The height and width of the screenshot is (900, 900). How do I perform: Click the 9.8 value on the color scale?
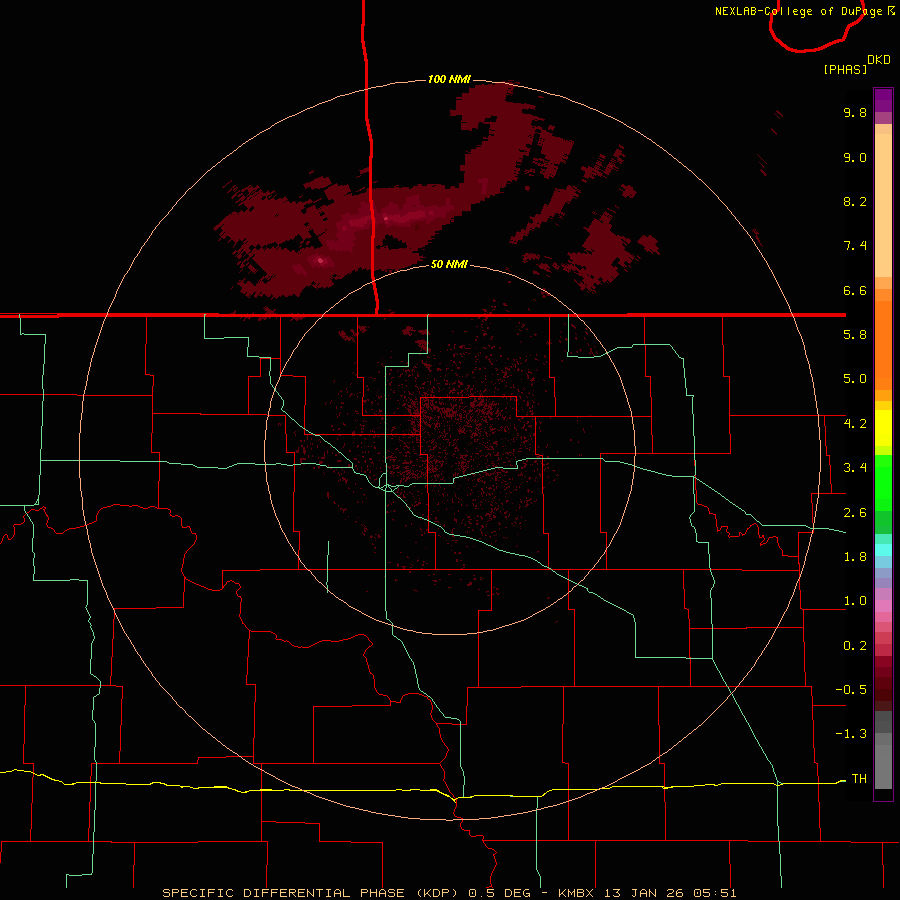[855, 112]
